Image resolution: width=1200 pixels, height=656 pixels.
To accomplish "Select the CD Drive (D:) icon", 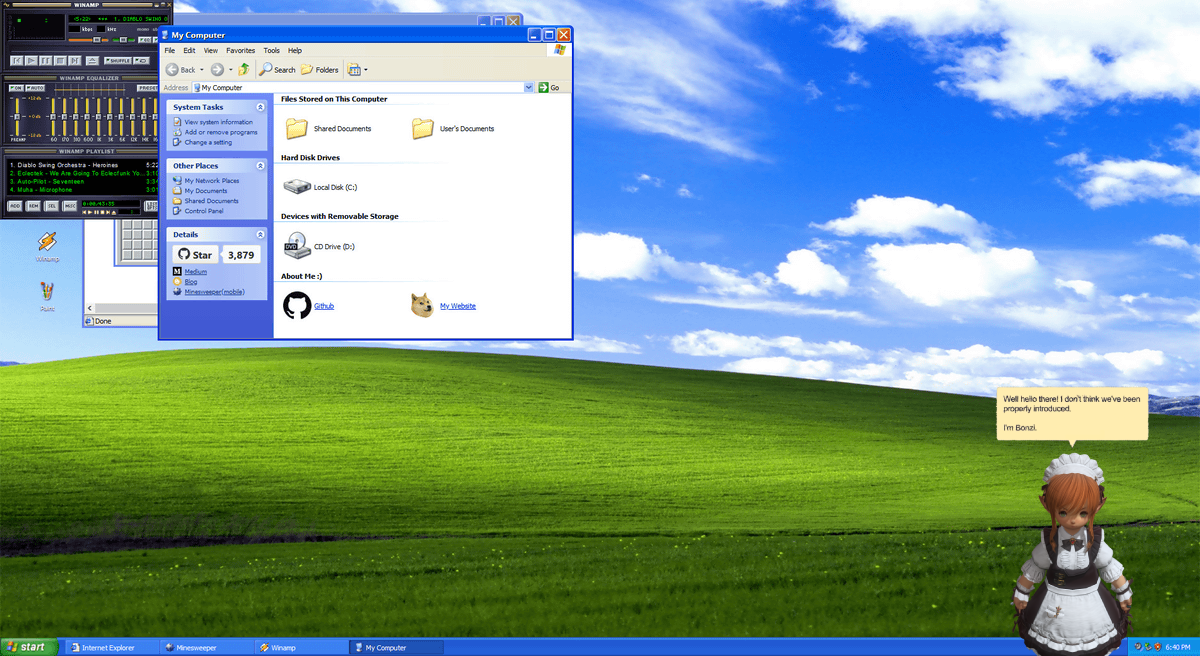I will 297,246.
